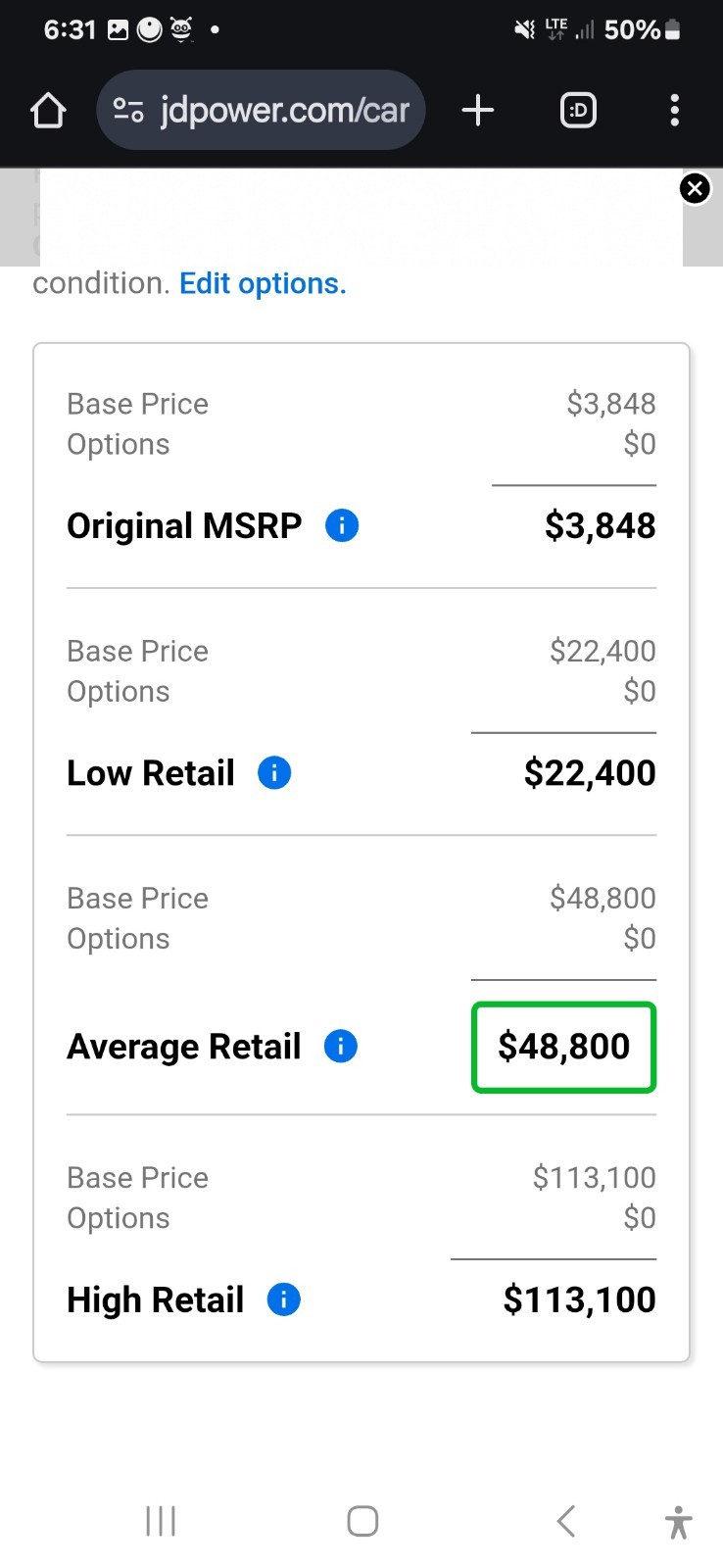Viewport: 723px width, 1568px height.
Task: Tap the Android back button
Action: [565, 1521]
